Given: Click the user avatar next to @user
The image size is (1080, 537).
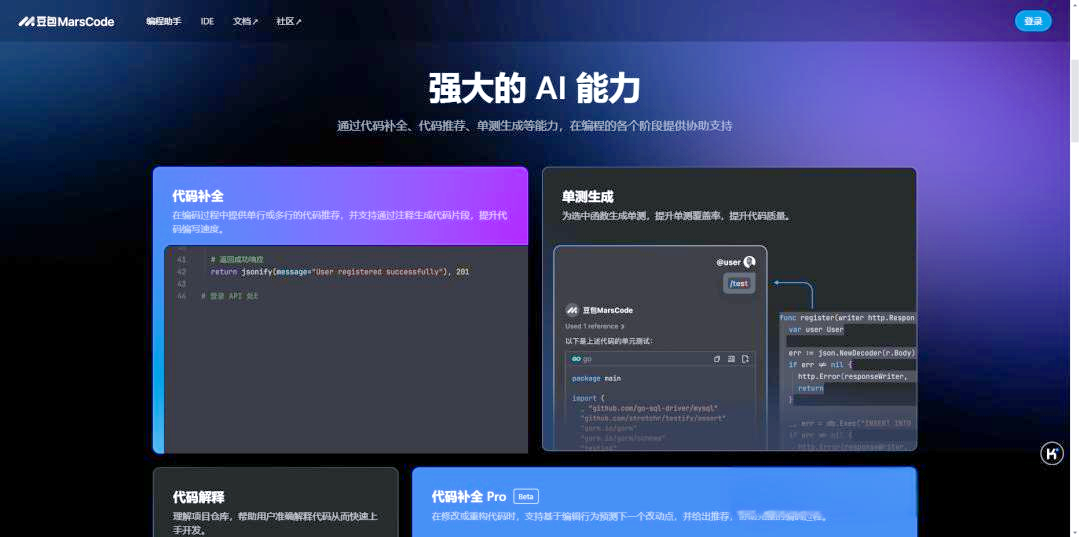Looking at the screenshot, I should coord(749,262).
